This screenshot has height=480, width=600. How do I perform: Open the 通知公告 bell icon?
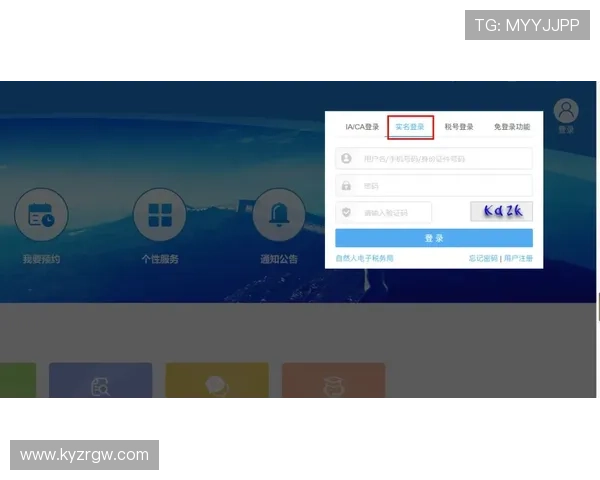279,214
